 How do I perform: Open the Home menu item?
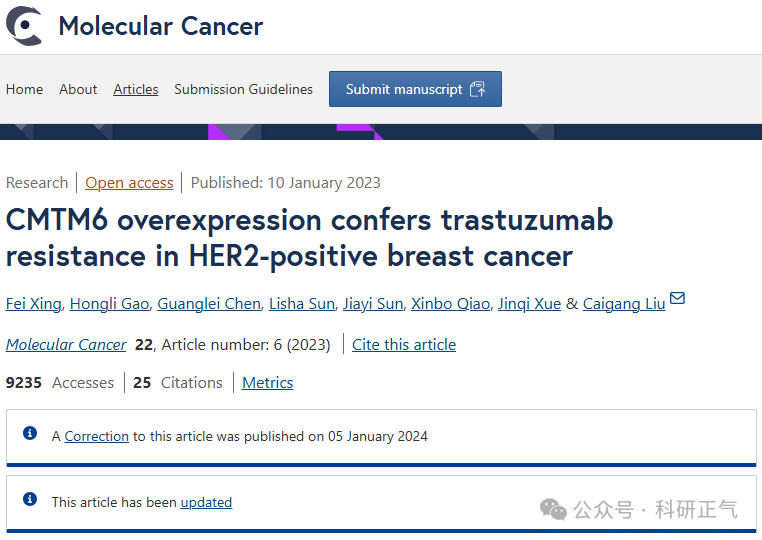pyautogui.click(x=24, y=89)
